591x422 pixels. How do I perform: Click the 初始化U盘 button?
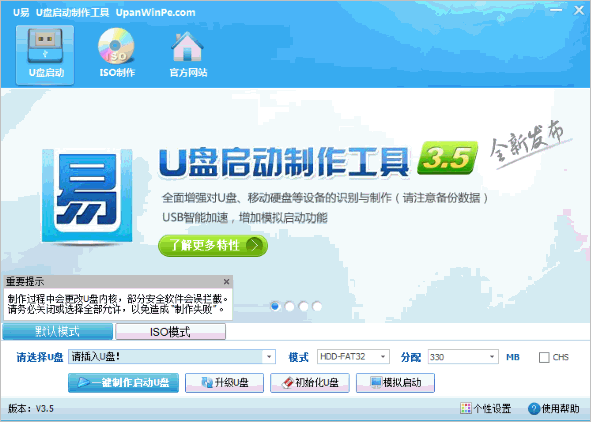point(310,383)
